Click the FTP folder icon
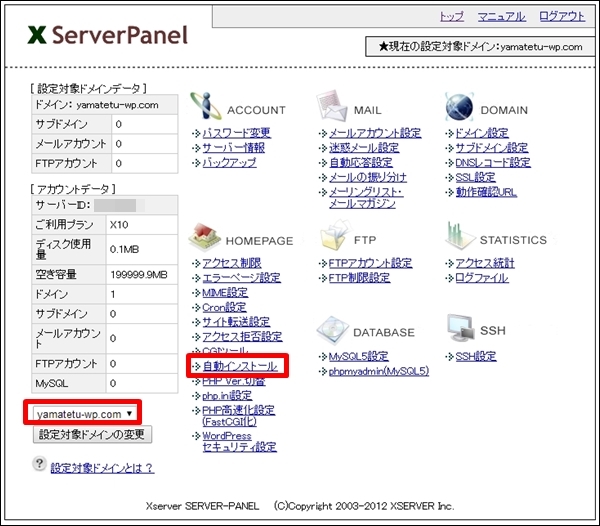The image size is (600, 526). [335, 236]
